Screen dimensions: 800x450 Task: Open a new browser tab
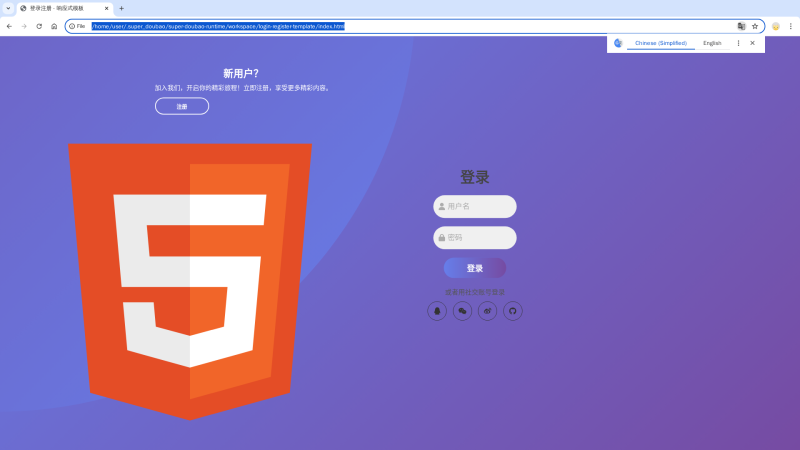(121, 8)
